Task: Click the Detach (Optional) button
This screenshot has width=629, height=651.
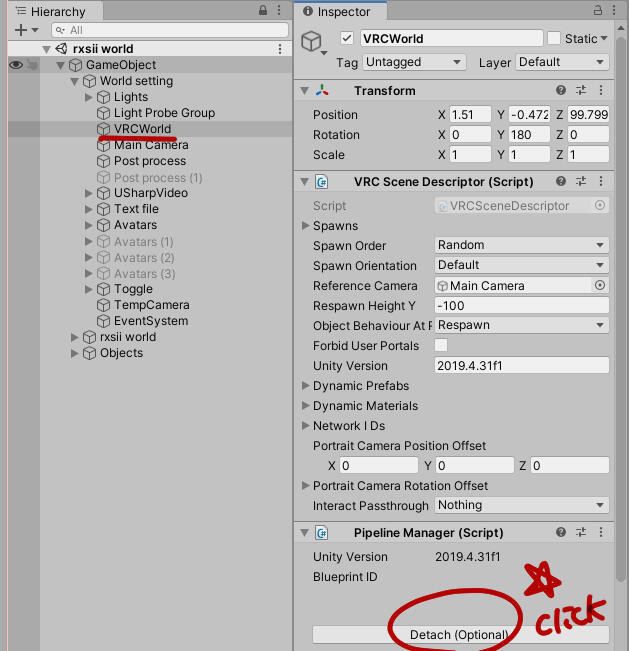Action: coord(460,635)
